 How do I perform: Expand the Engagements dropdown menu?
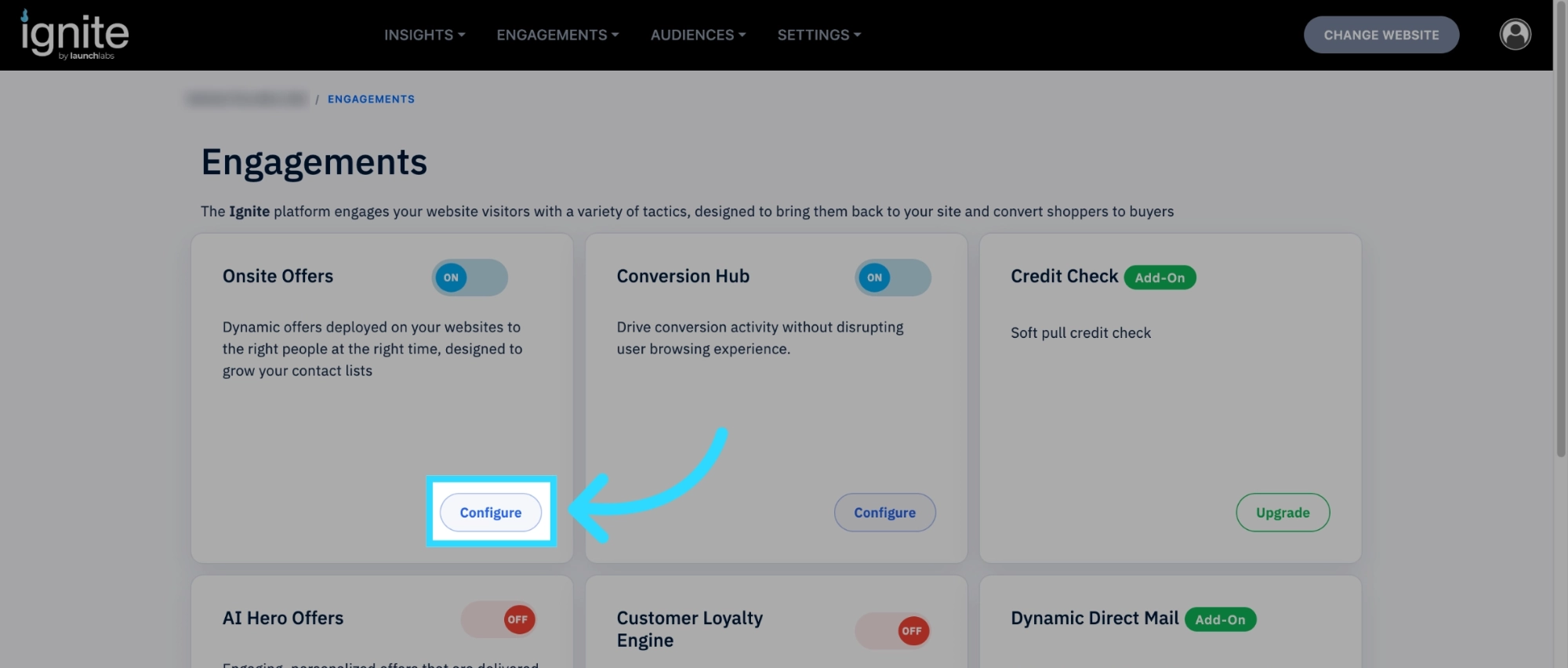[557, 35]
